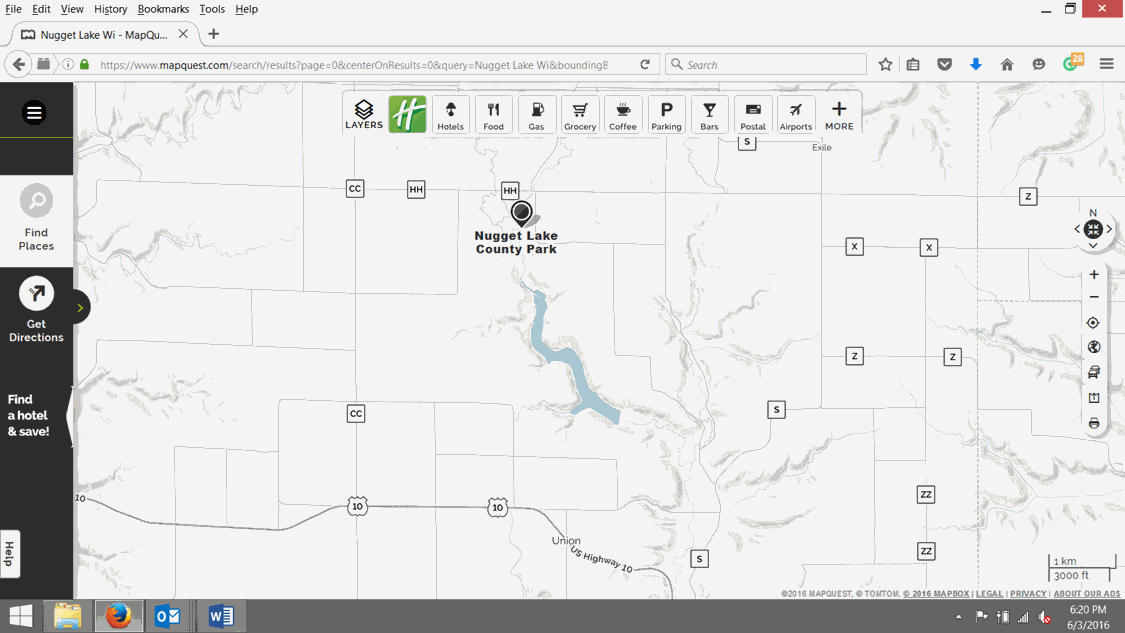This screenshot has width=1125, height=633.
Task: Bookmark this page with star
Action: pyautogui.click(x=885, y=65)
